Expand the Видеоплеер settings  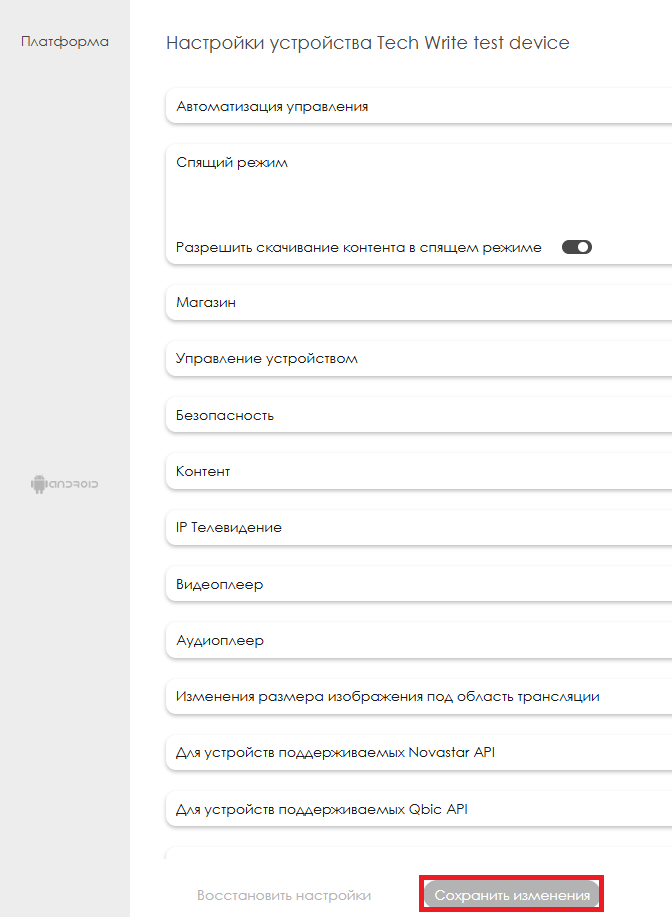coord(220,584)
